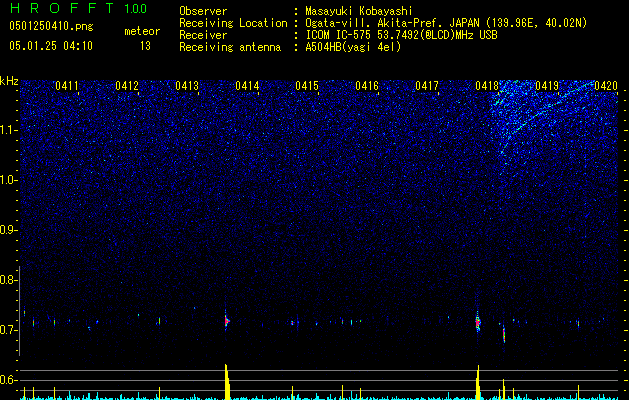Click the 0411 time marker
This screenshot has width=629, height=400.
click(x=67, y=86)
